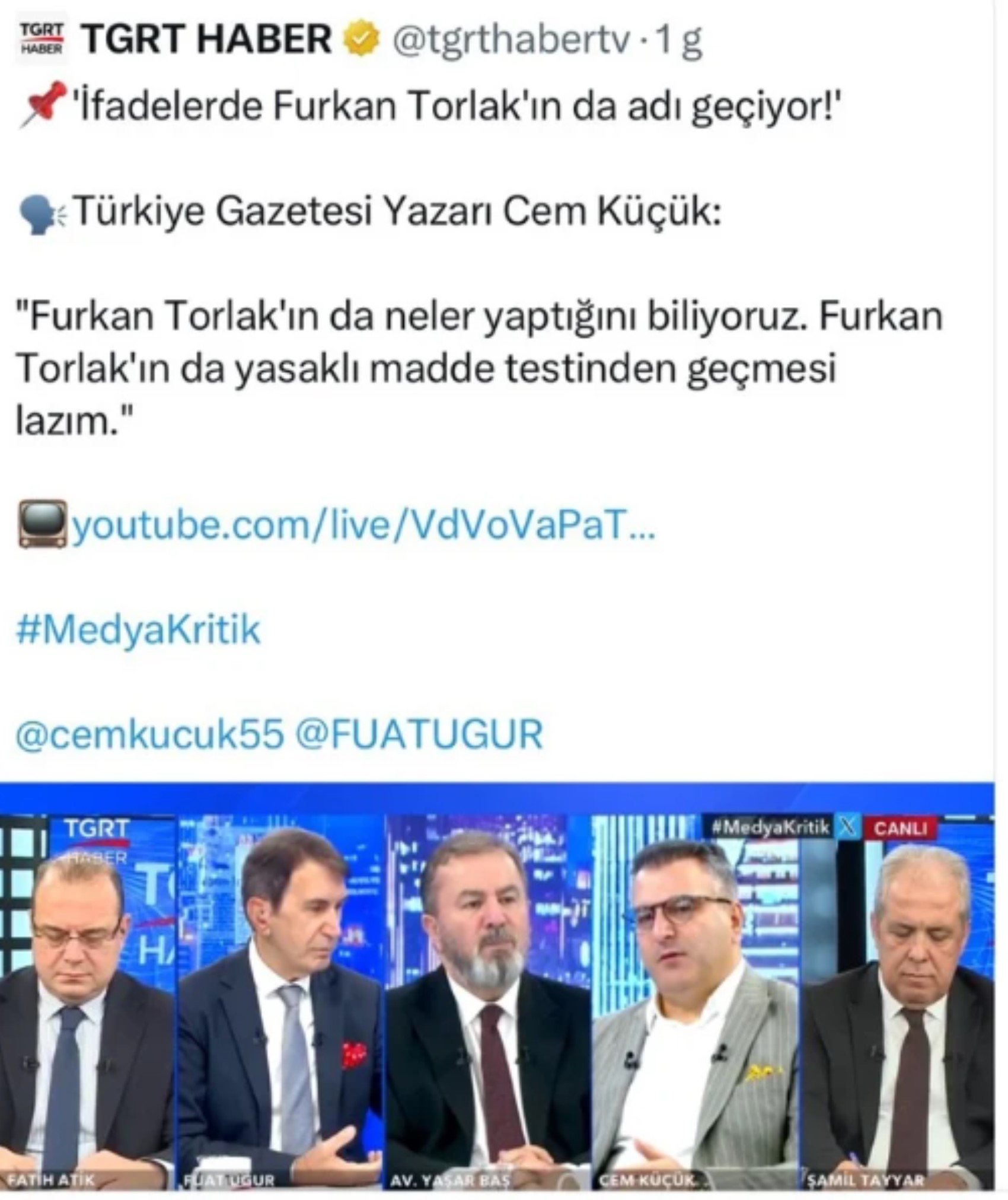Open the #MedyaKritik hashtag
This screenshot has width=1008, height=1200.
tap(138, 629)
